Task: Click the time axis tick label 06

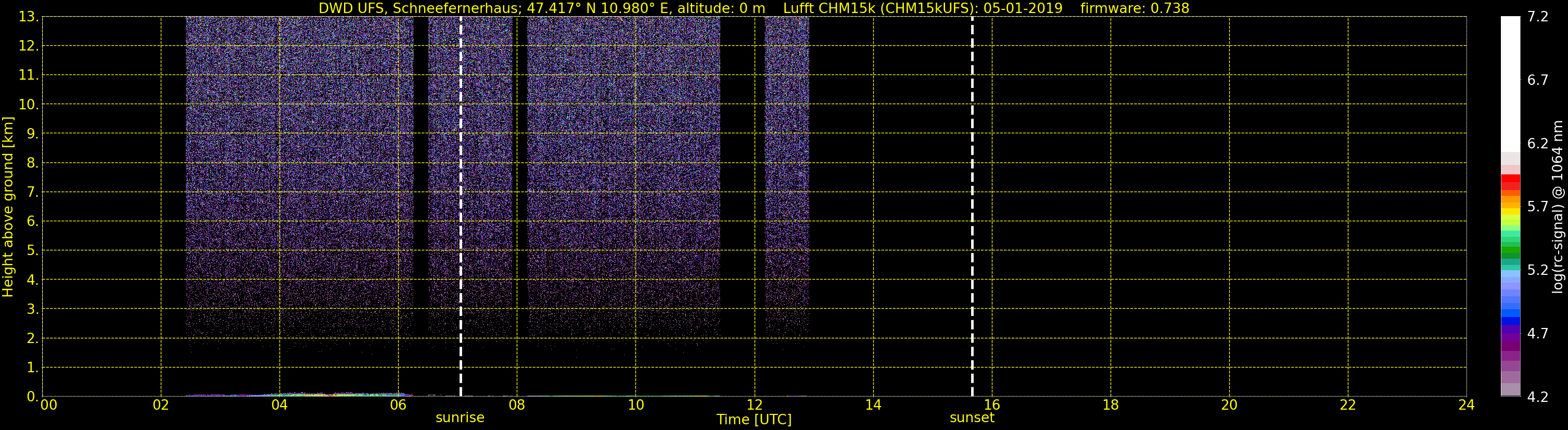Action: (x=398, y=405)
